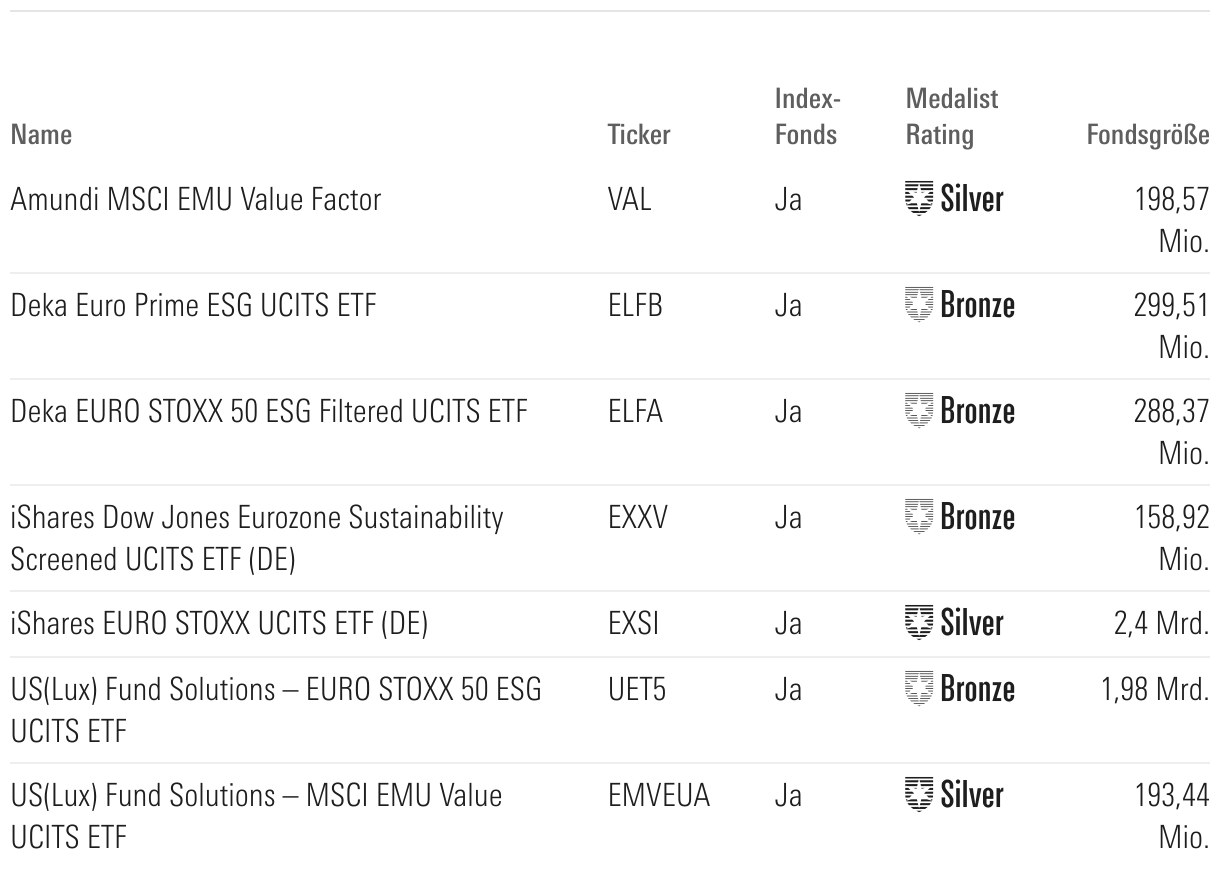Click the EXSI ticker cell

pos(633,624)
